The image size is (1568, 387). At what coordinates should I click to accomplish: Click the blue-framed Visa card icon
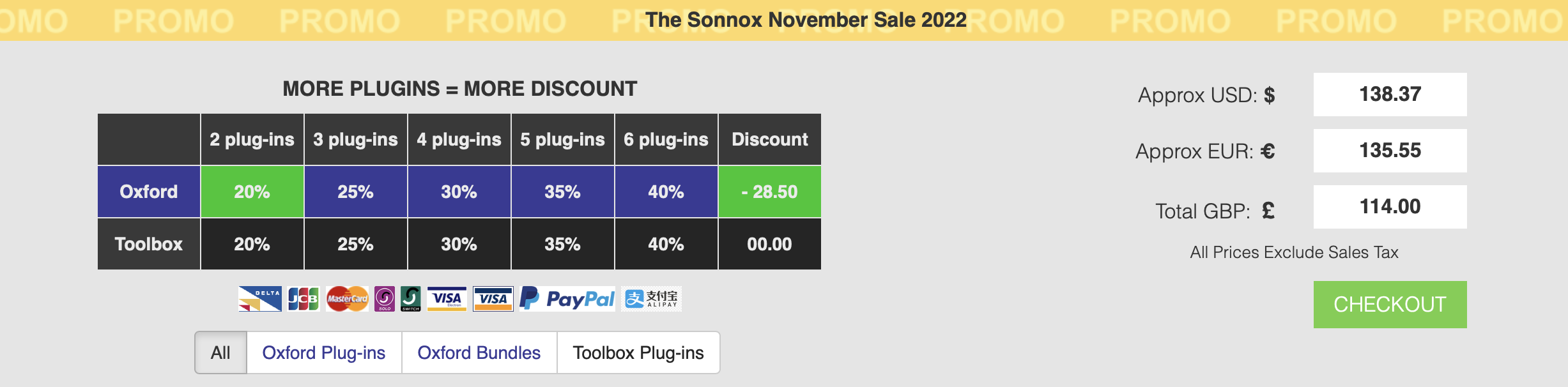[x=493, y=299]
